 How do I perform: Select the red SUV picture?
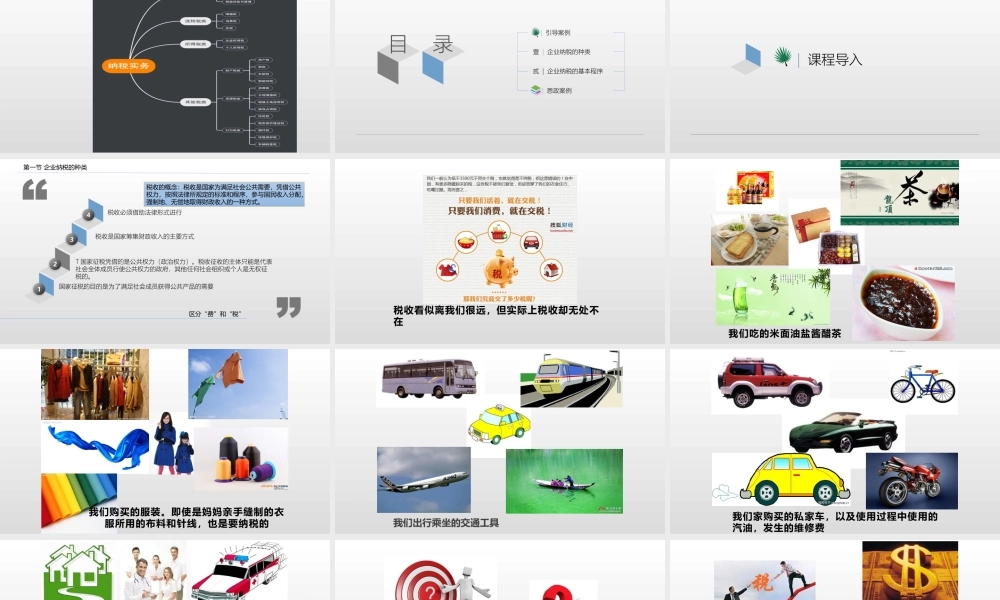pos(767,382)
